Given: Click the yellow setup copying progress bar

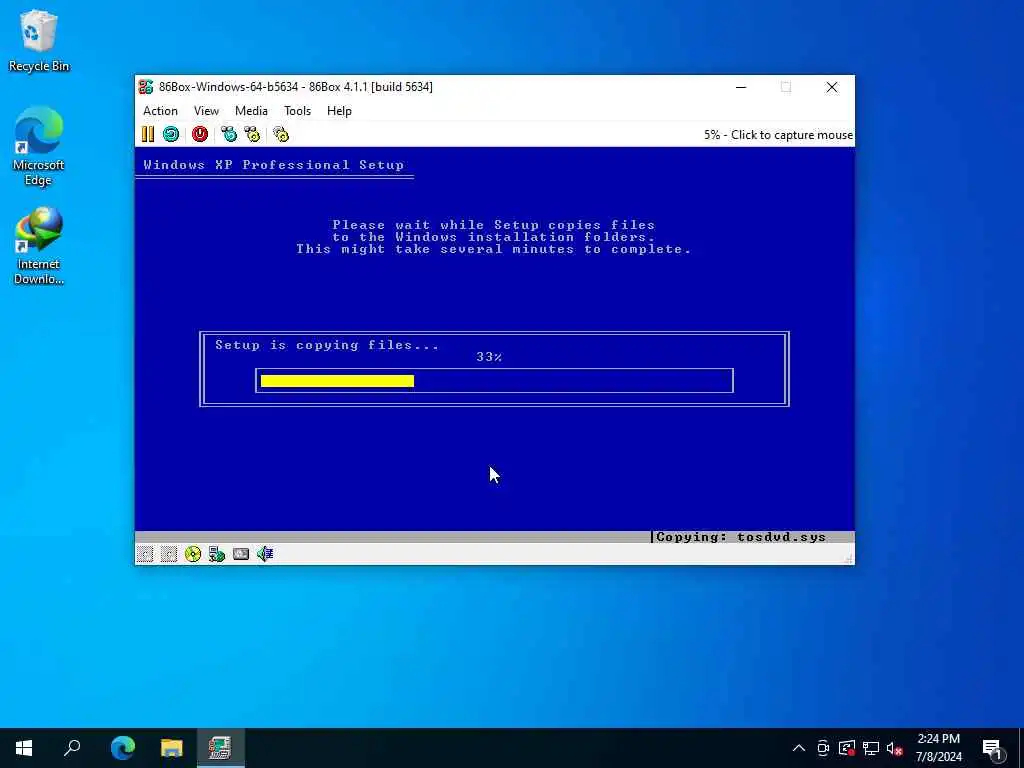Looking at the screenshot, I should coord(337,381).
